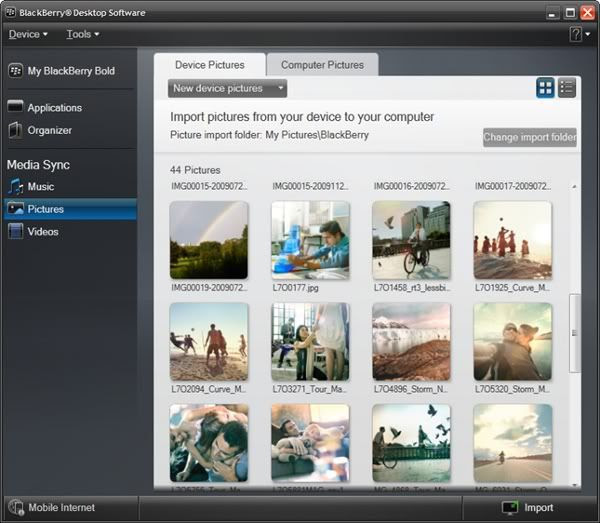This screenshot has height=523, width=600.
Task: Open Videos under Media Sync
Action: click(43, 231)
